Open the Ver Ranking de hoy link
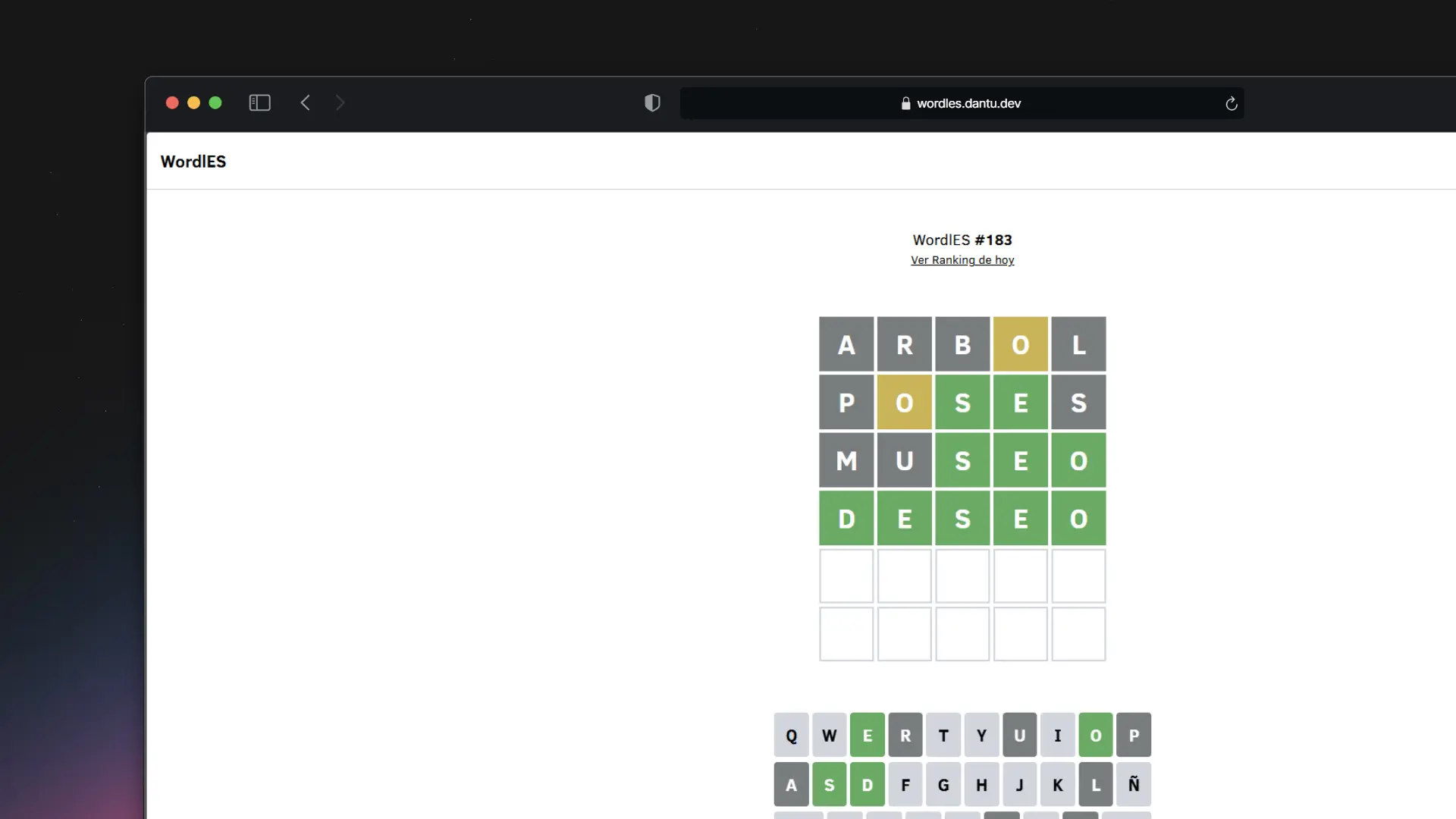This screenshot has height=819, width=1456. 962,259
